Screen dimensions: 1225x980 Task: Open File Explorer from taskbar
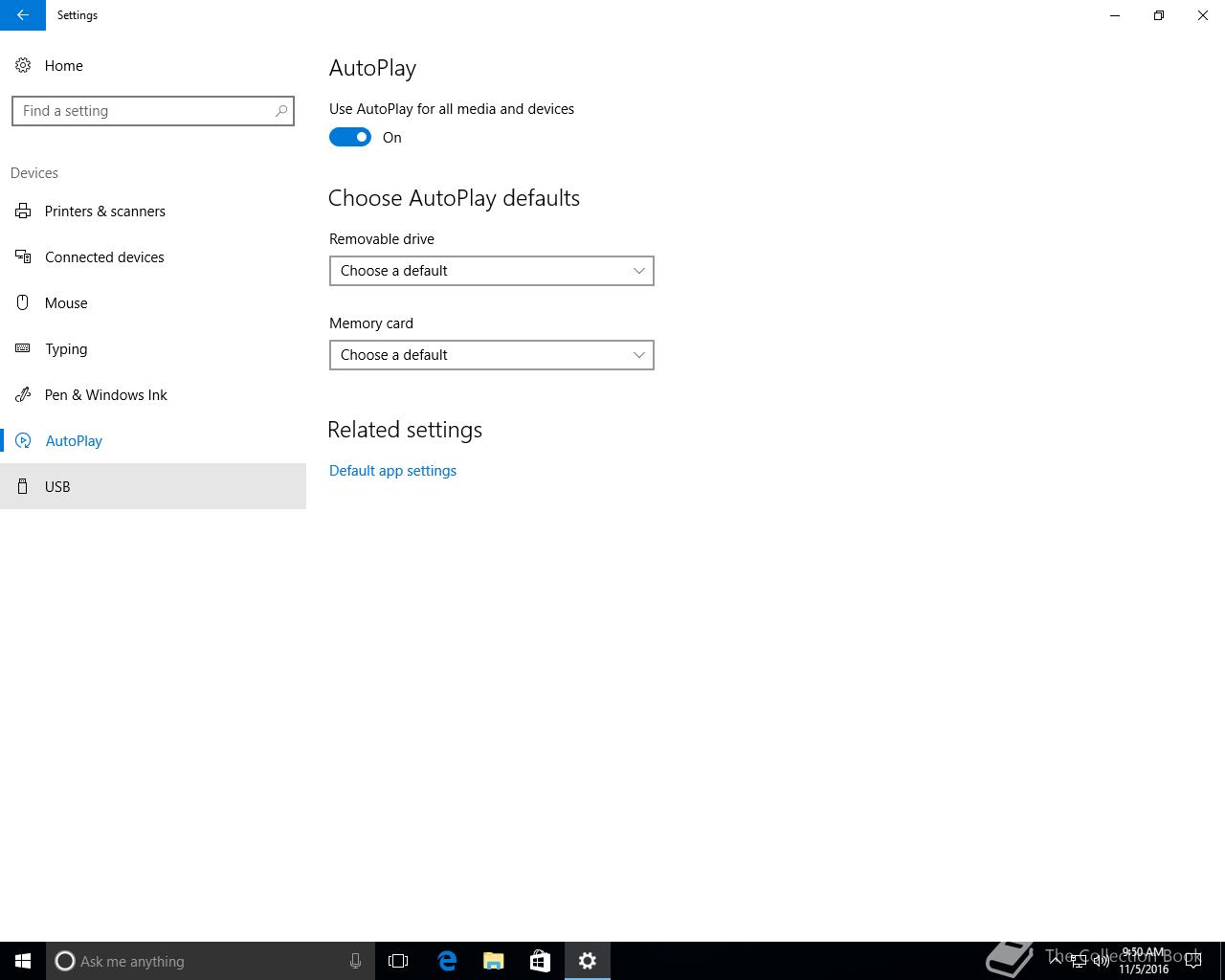tap(494, 961)
